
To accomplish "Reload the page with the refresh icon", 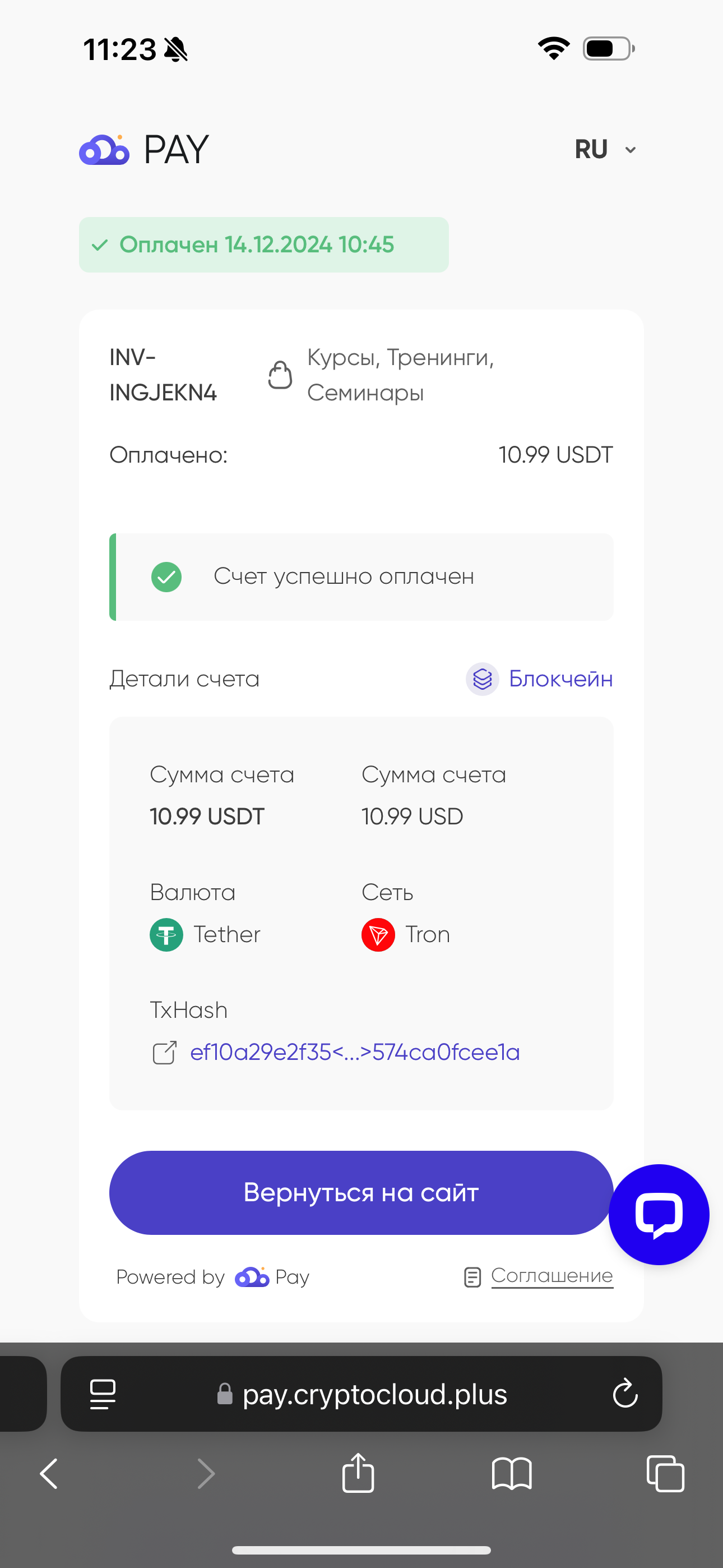I will point(625,1393).
